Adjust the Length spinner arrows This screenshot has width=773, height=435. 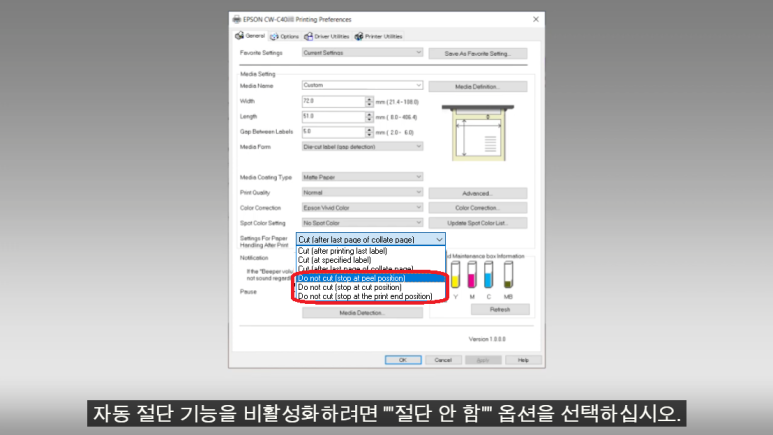369,117
